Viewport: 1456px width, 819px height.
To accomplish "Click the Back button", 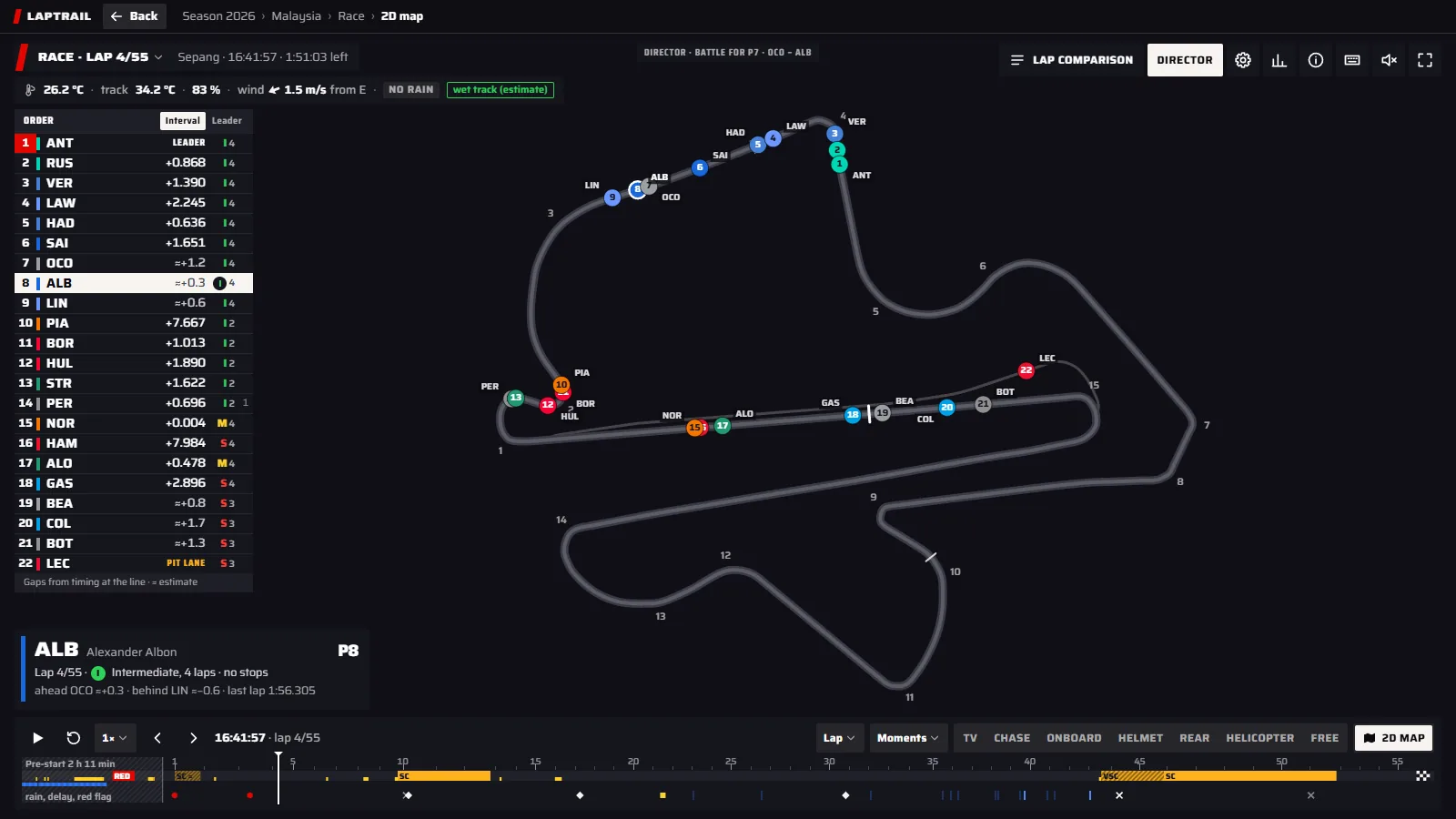I will coord(135,16).
